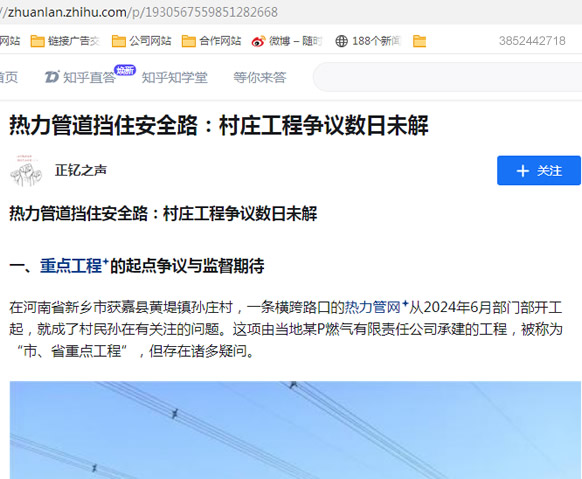The image size is (582, 479).
Task: Open the 合作网站 bookmark folder icon
Action: pos(189,41)
